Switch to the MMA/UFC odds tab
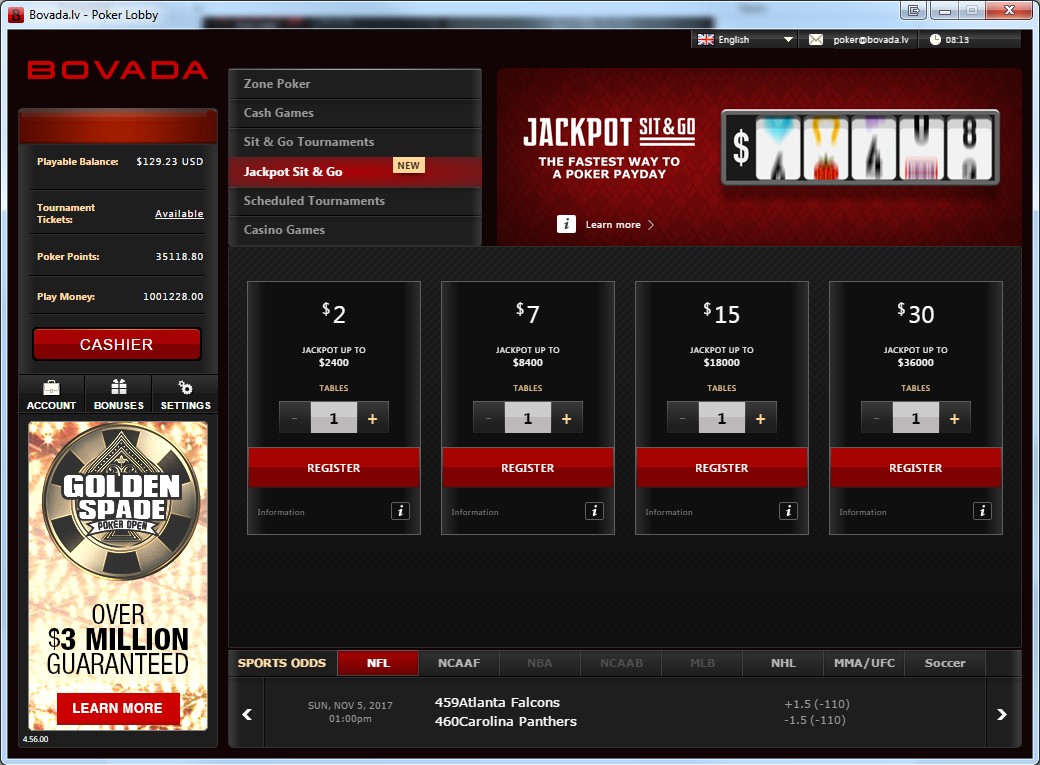The height and width of the screenshot is (765, 1040). tap(864, 663)
